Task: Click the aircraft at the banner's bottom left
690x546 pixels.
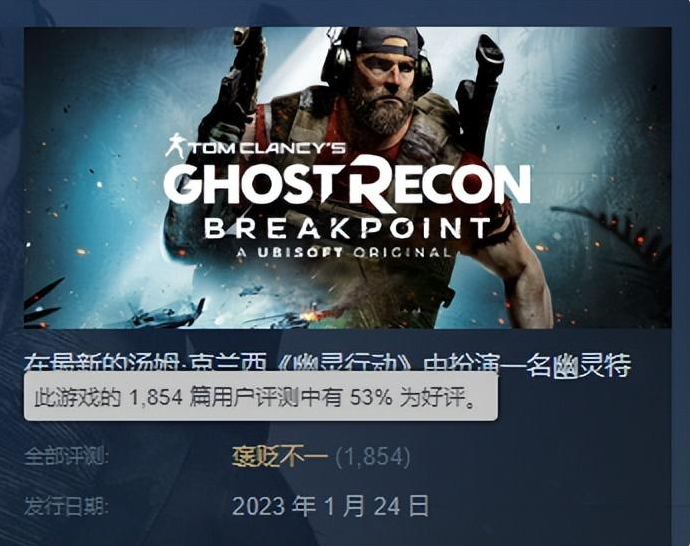Action: pos(165,313)
